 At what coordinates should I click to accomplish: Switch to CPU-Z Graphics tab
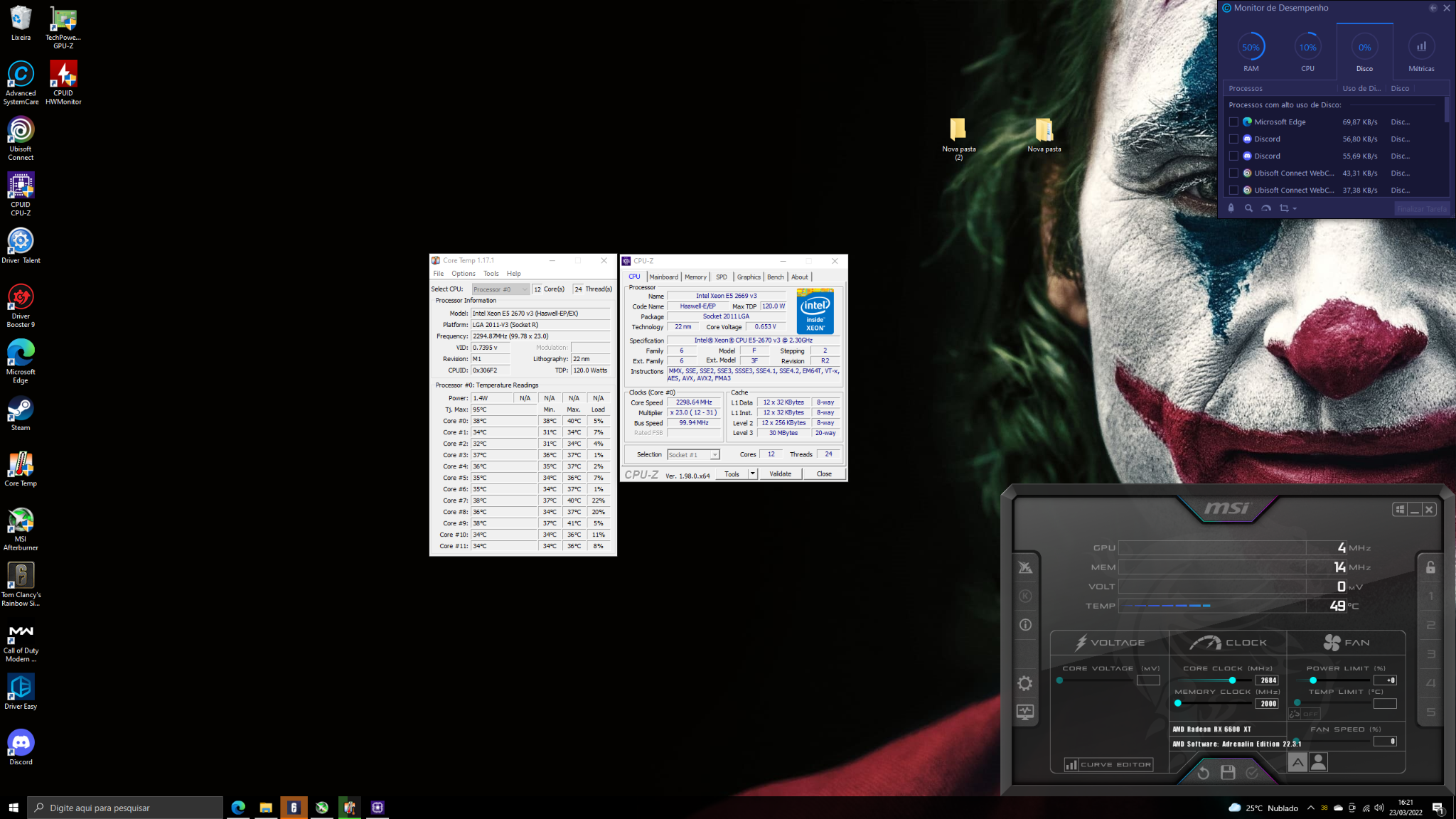coord(749,277)
